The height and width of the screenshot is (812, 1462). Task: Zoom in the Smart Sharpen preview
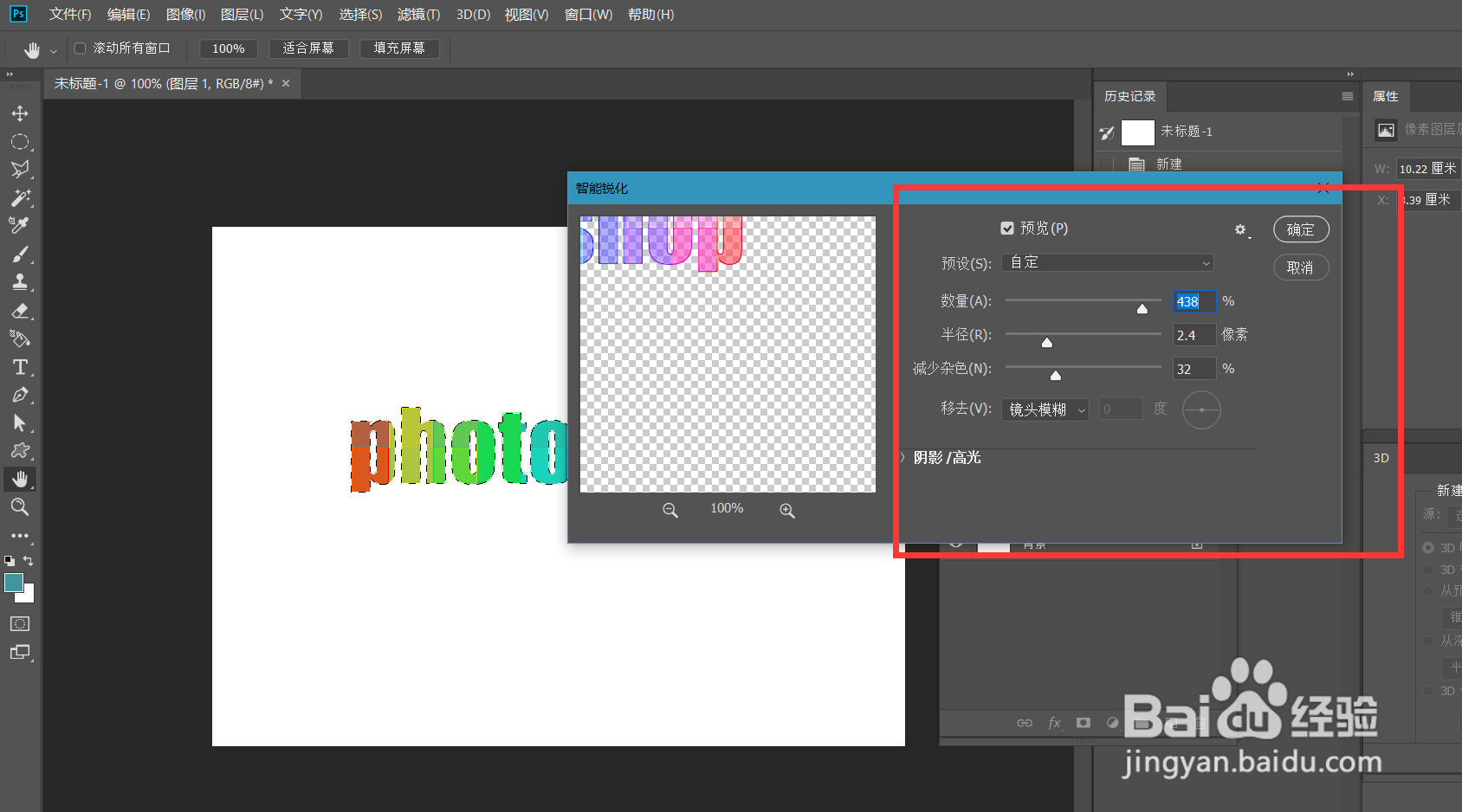[787, 510]
